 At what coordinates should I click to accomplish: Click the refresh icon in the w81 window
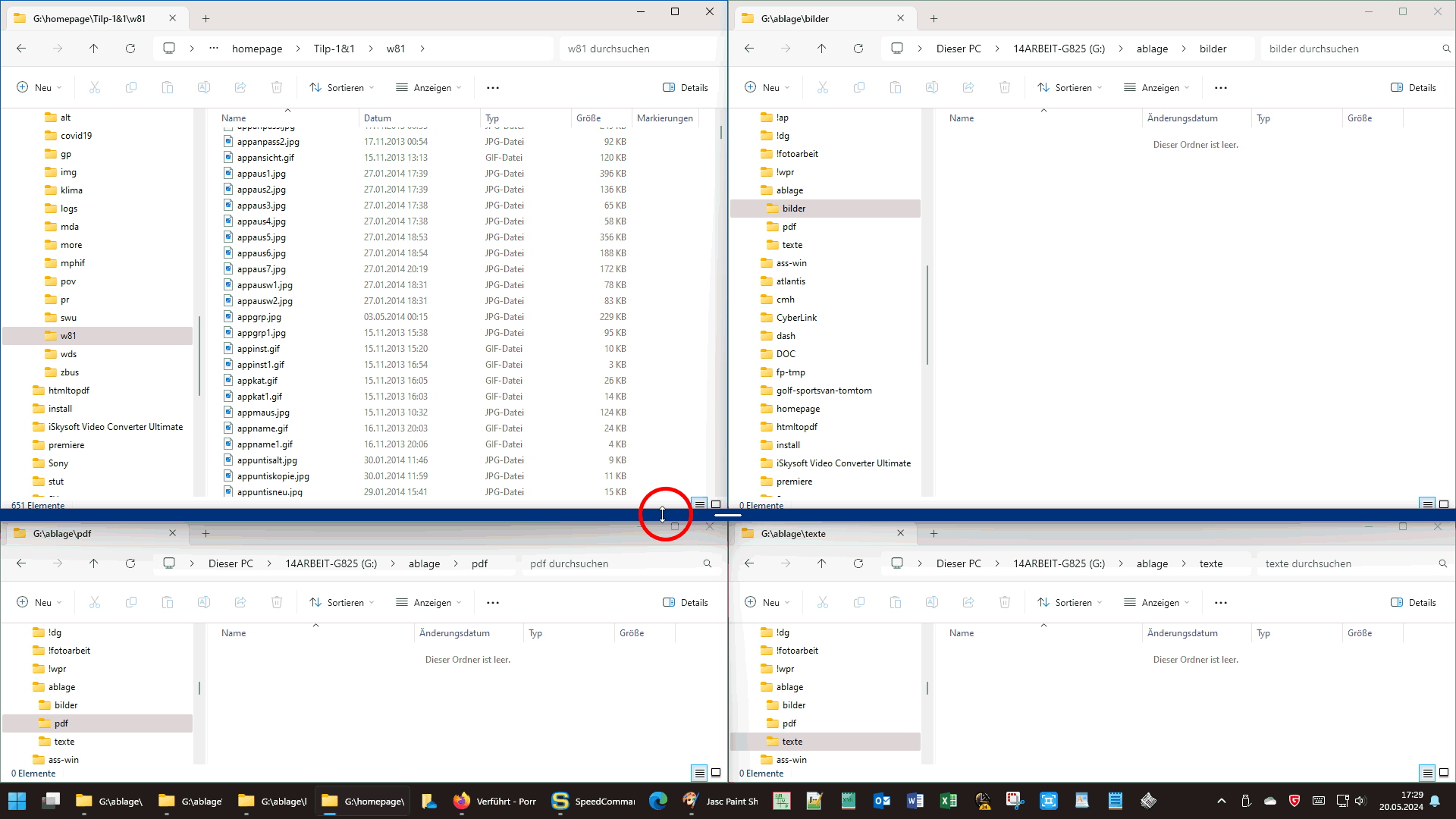coord(130,49)
